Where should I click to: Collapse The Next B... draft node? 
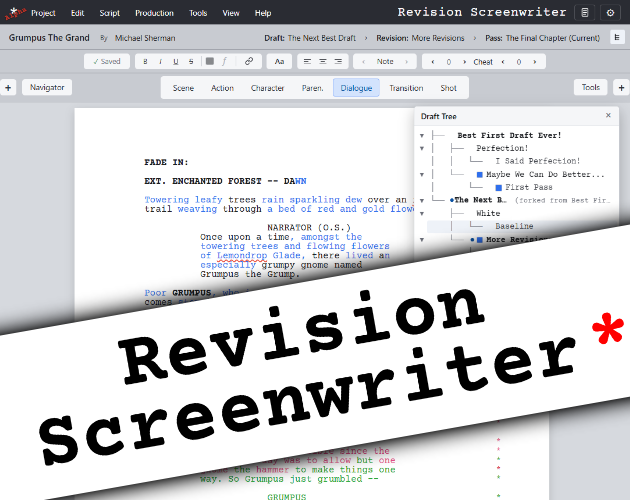[421, 201]
